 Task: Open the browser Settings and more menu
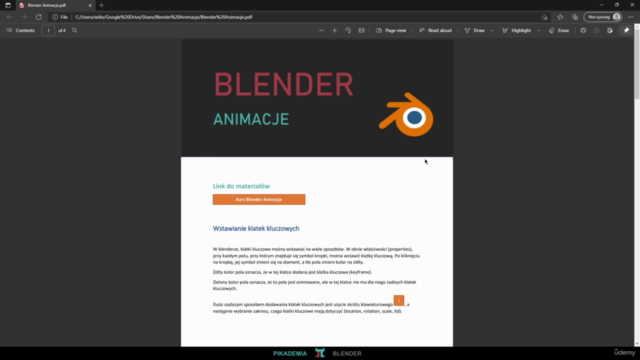click(x=631, y=17)
